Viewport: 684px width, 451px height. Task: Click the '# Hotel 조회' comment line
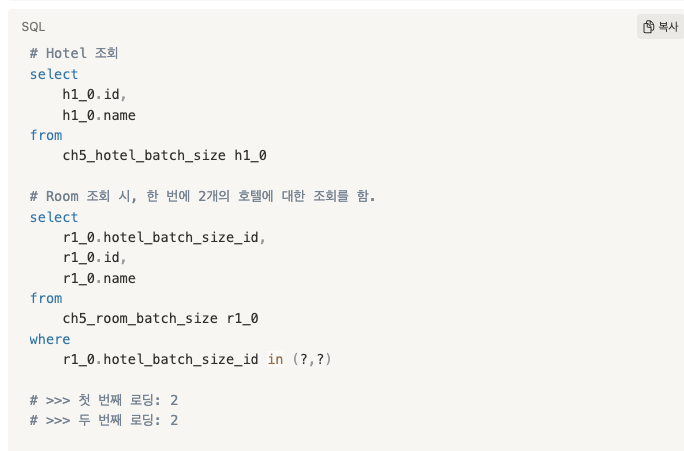point(74,53)
